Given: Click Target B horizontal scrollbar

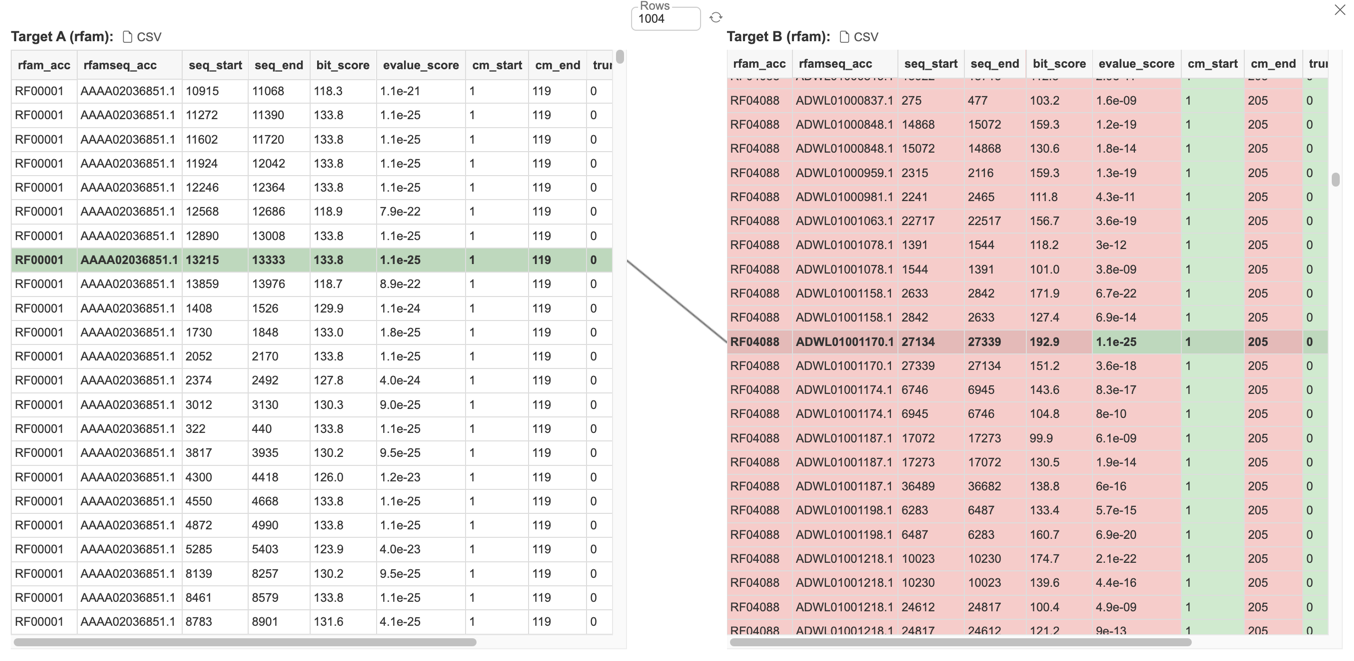Looking at the screenshot, I should coord(960,642).
